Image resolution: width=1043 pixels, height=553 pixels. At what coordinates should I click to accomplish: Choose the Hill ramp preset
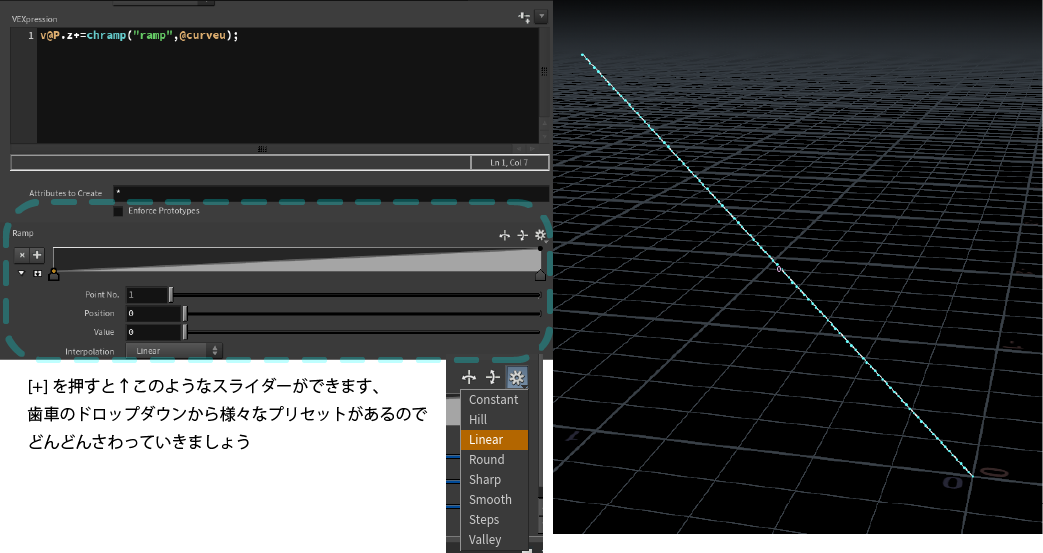[494, 420]
